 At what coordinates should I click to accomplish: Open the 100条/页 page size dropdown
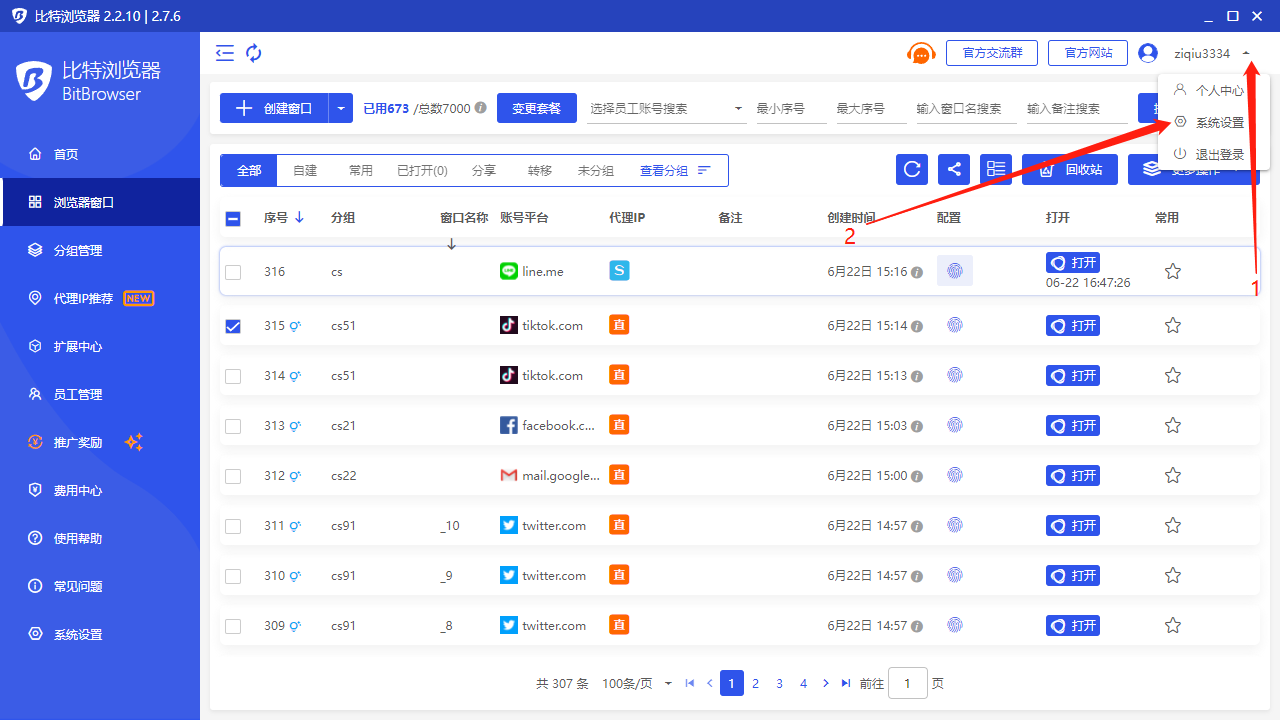click(x=637, y=684)
